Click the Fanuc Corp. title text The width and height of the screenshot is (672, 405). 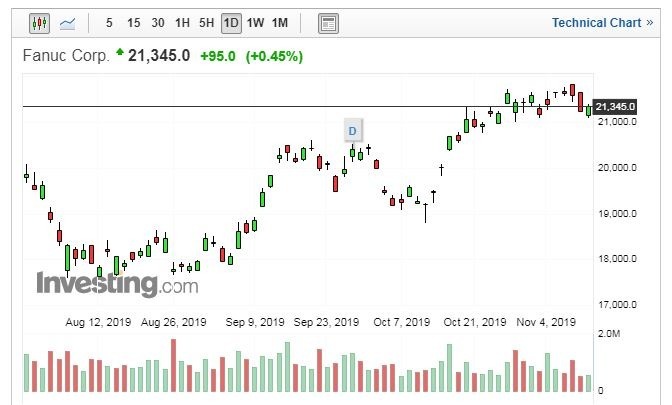point(66,56)
